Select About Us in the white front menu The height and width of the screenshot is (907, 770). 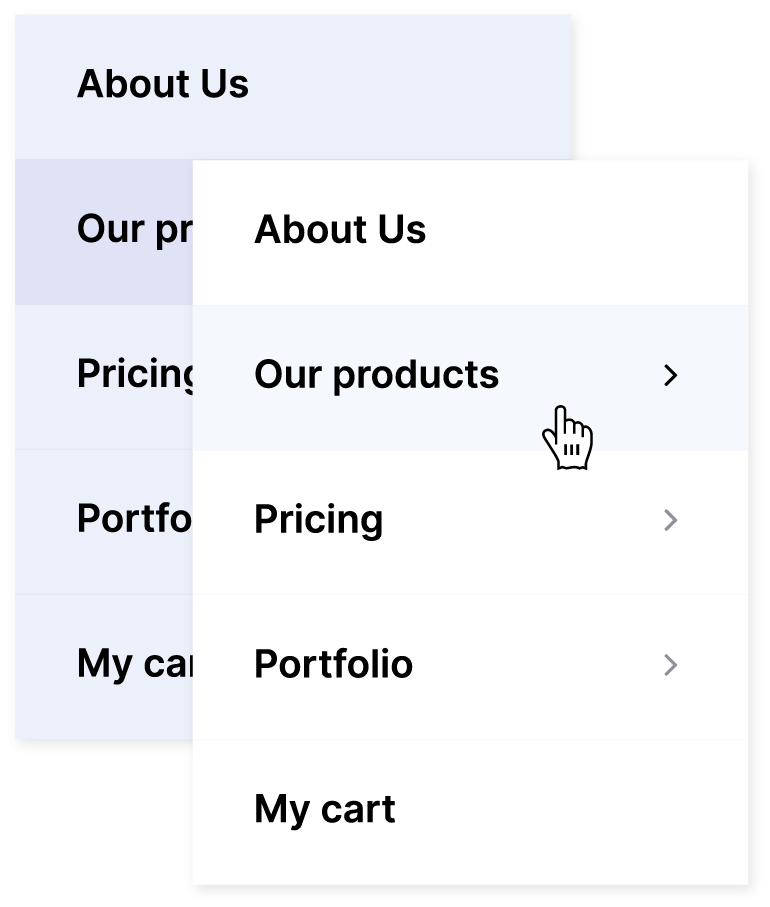(340, 230)
